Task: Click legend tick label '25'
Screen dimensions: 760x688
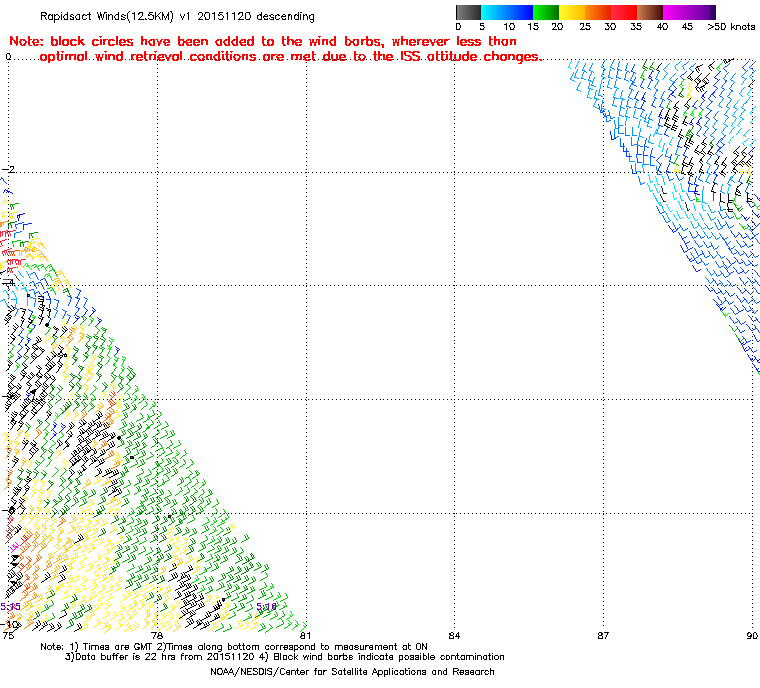Action: [585, 27]
